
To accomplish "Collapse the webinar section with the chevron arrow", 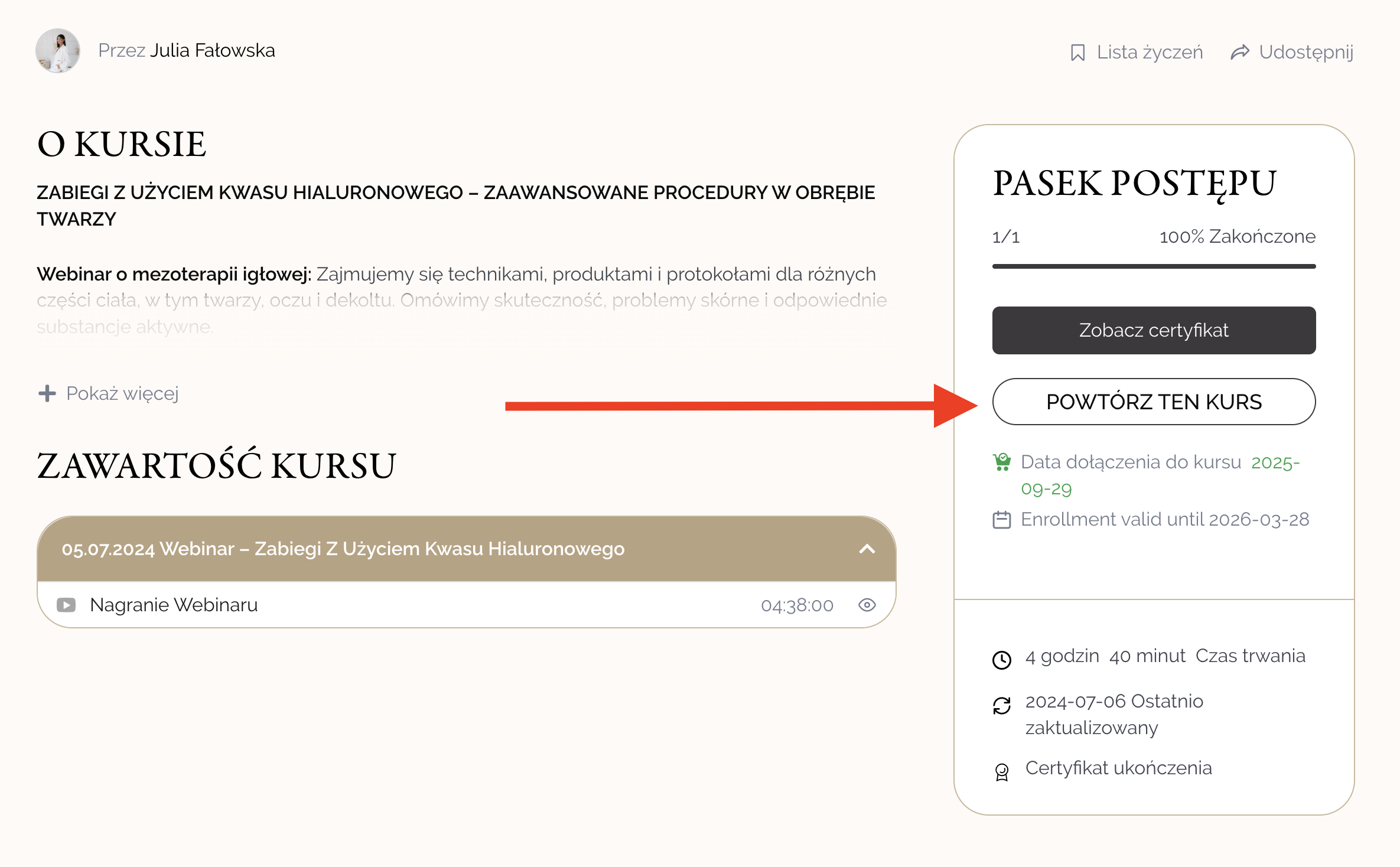I will pyautogui.click(x=867, y=549).
